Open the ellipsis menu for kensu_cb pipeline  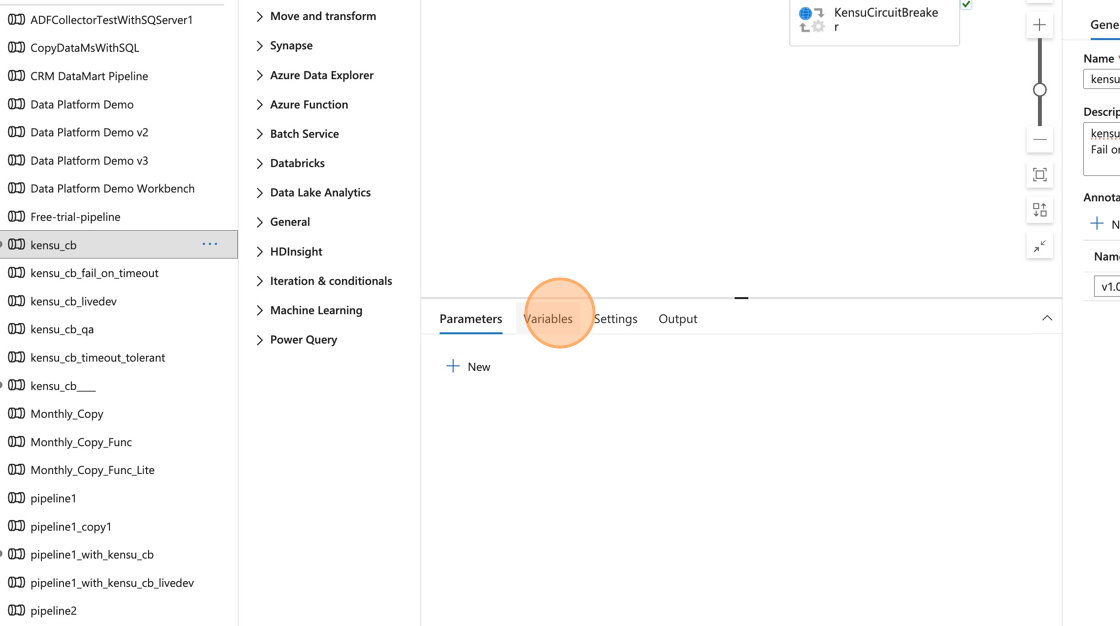click(x=209, y=244)
